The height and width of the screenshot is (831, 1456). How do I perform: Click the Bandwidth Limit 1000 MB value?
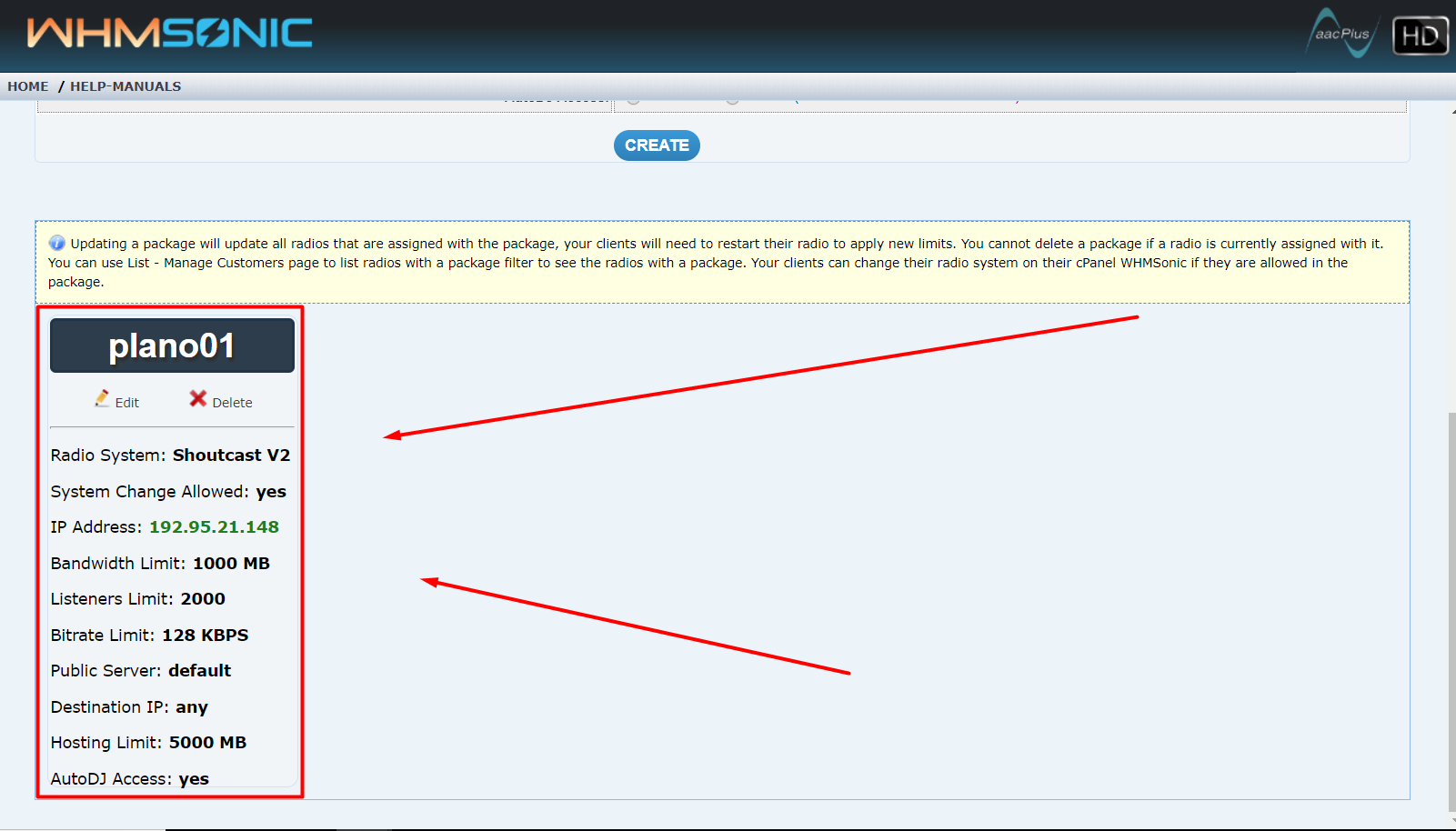[x=231, y=564]
